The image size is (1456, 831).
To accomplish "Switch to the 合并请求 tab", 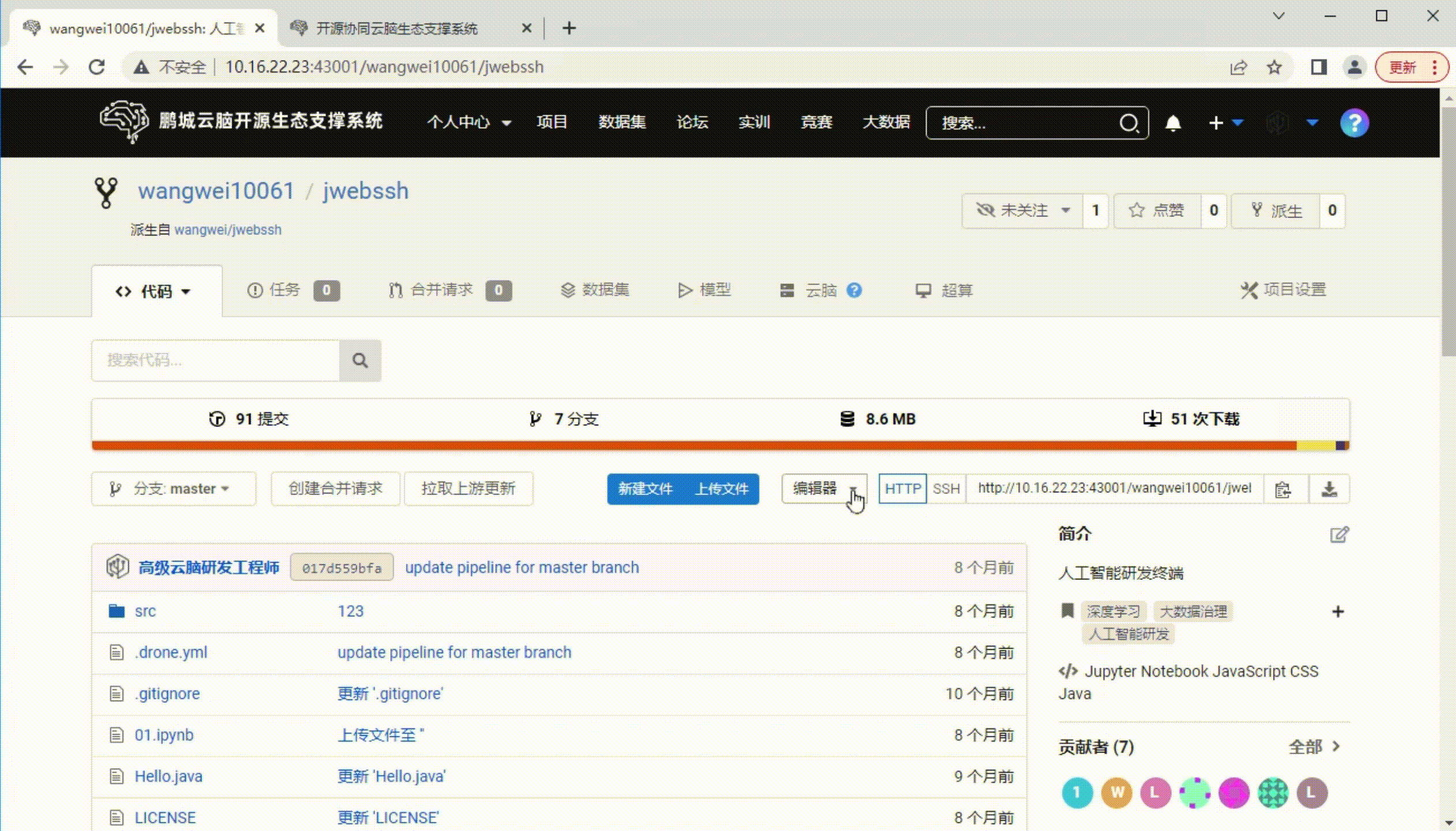I will pyautogui.click(x=441, y=290).
